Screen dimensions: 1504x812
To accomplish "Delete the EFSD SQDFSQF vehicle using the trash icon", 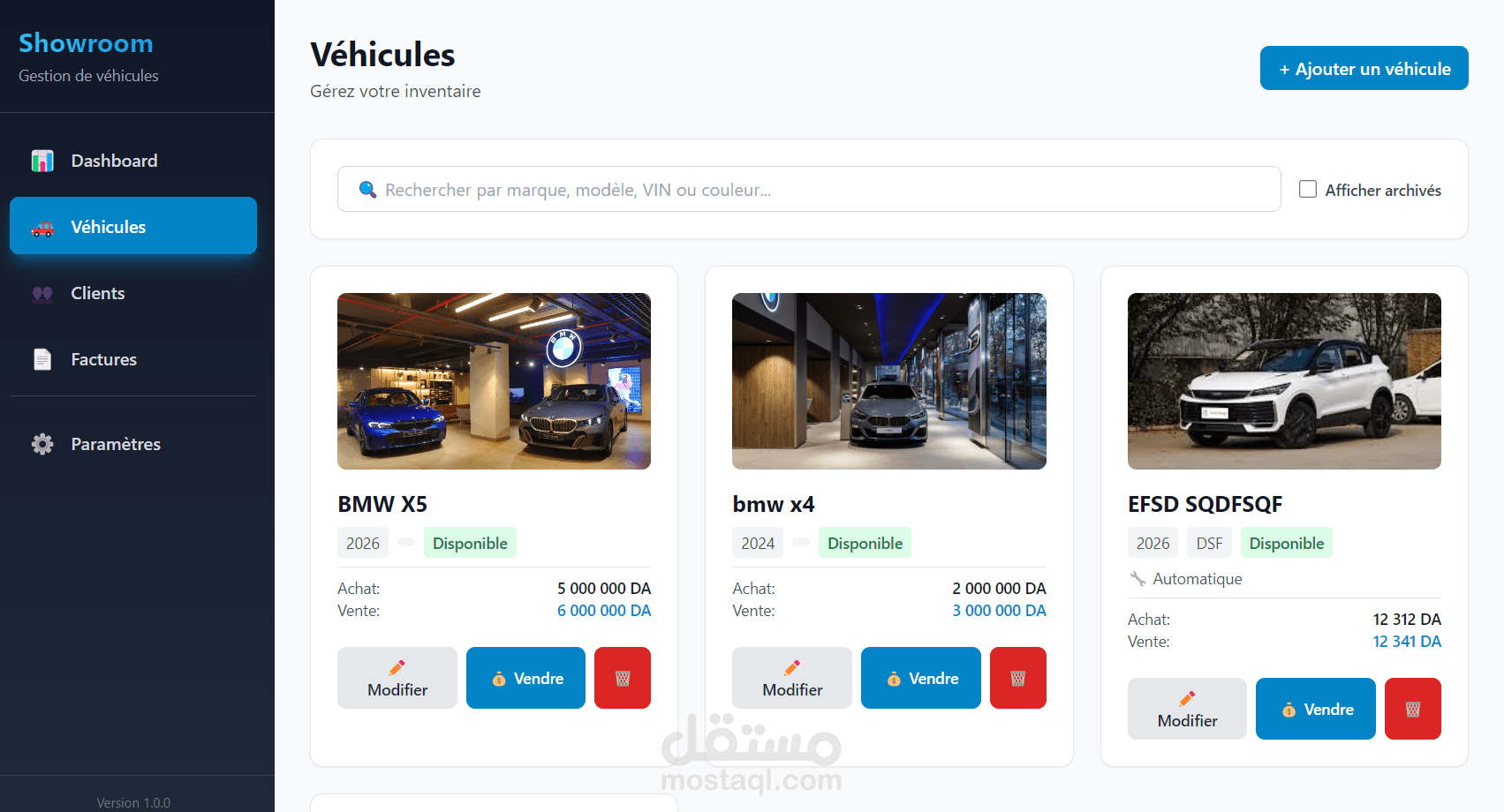I will pos(1413,709).
